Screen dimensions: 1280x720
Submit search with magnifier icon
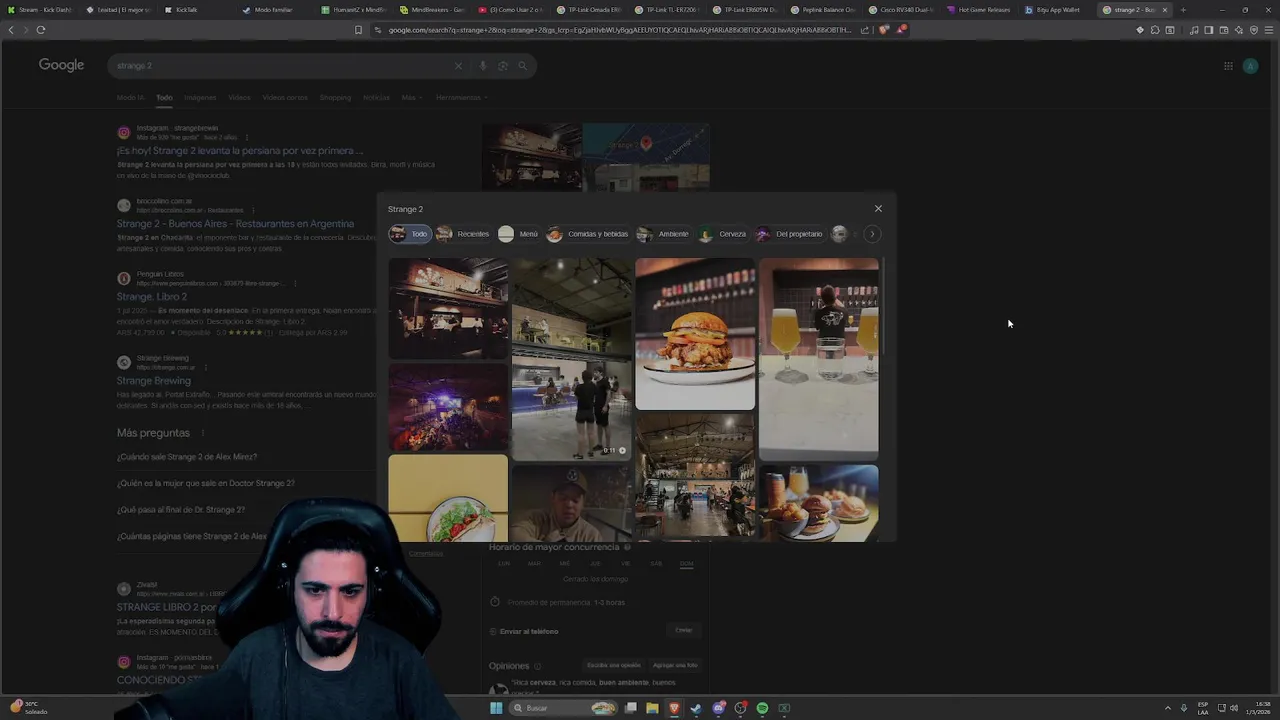522,66
